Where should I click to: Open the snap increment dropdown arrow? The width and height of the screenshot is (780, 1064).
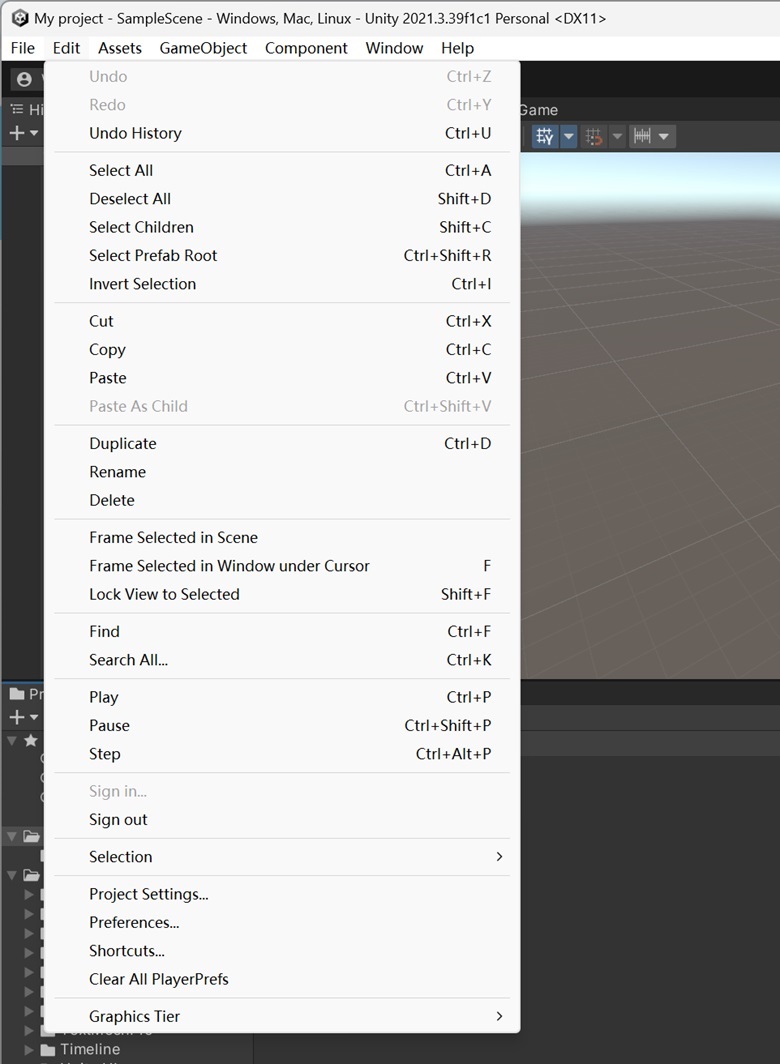tap(664, 136)
